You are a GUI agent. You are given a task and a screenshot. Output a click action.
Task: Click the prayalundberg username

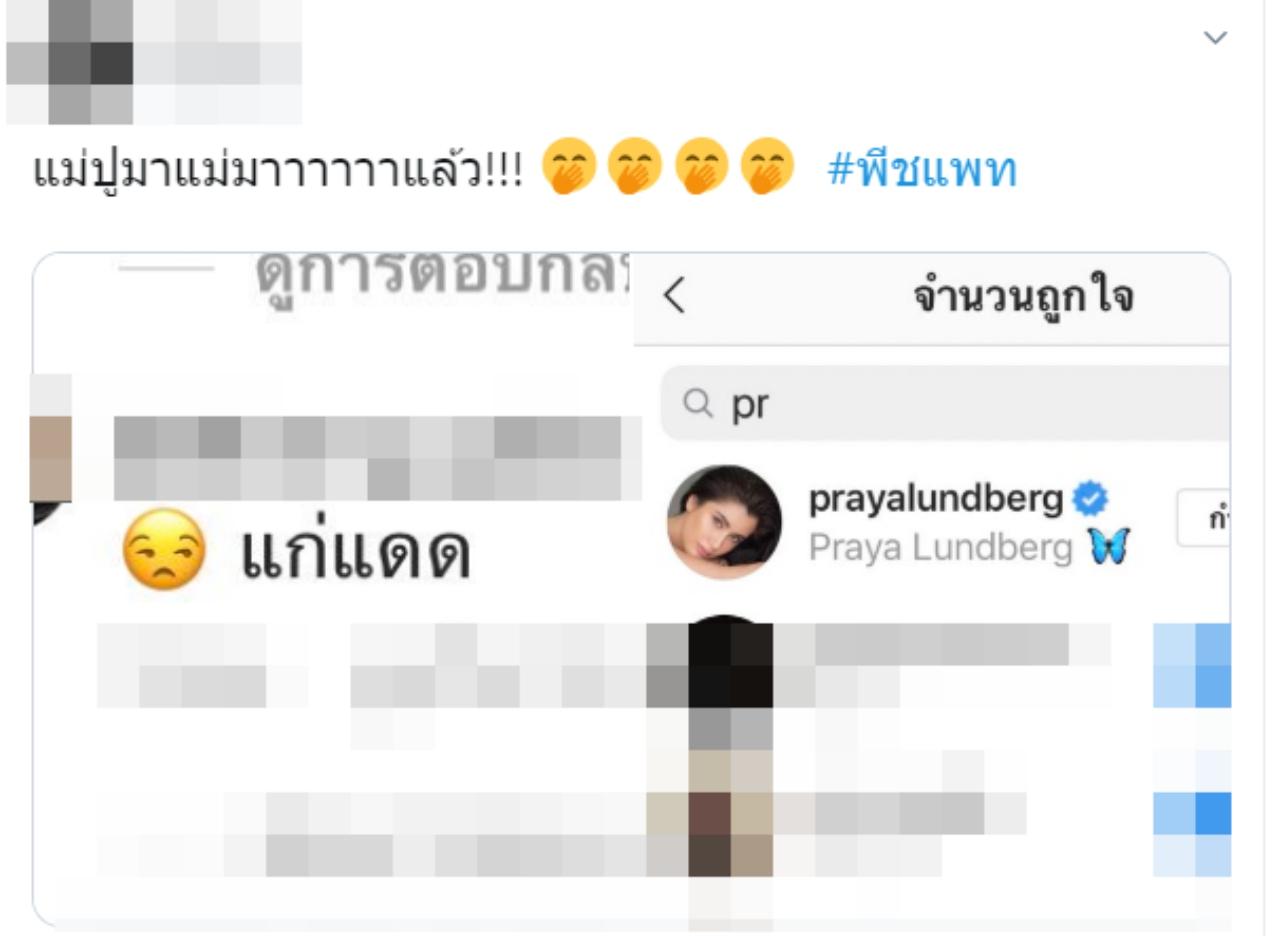click(x=935, y=498)
